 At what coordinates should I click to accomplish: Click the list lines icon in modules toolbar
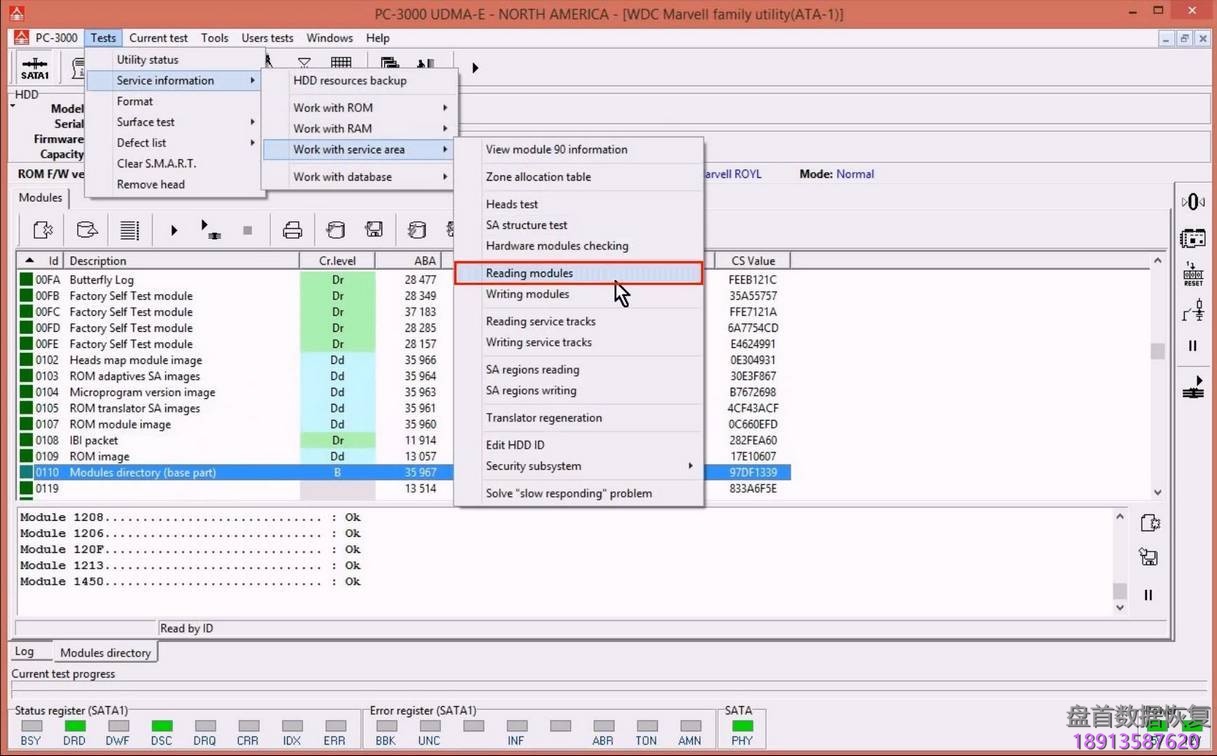(129, 230)
